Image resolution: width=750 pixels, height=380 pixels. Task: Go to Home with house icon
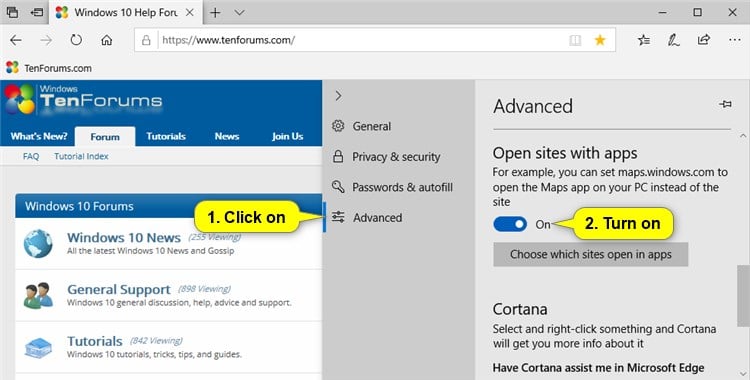107,40
